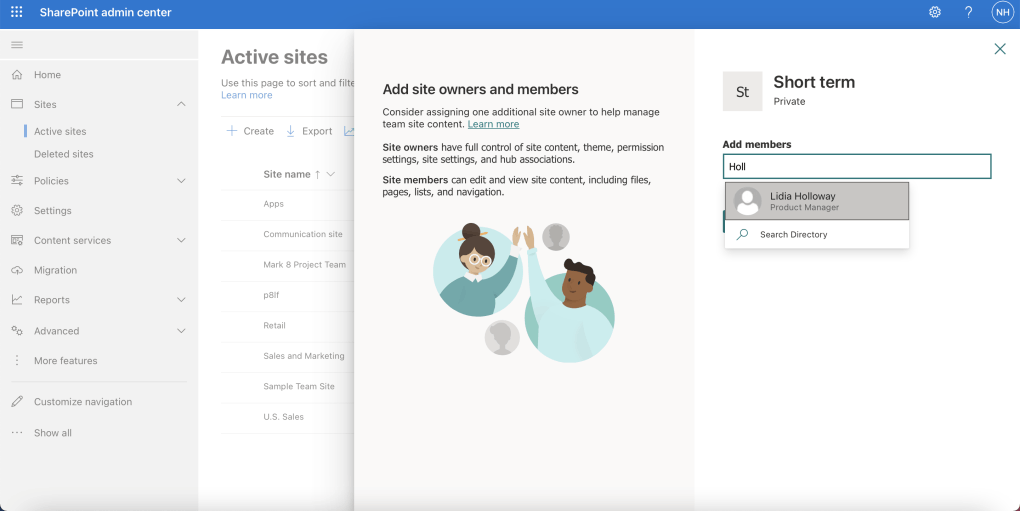The height and width of the screenshot is (511, 1020).
Task: Expand the Advanced section chevron
Action: point(181,331)
